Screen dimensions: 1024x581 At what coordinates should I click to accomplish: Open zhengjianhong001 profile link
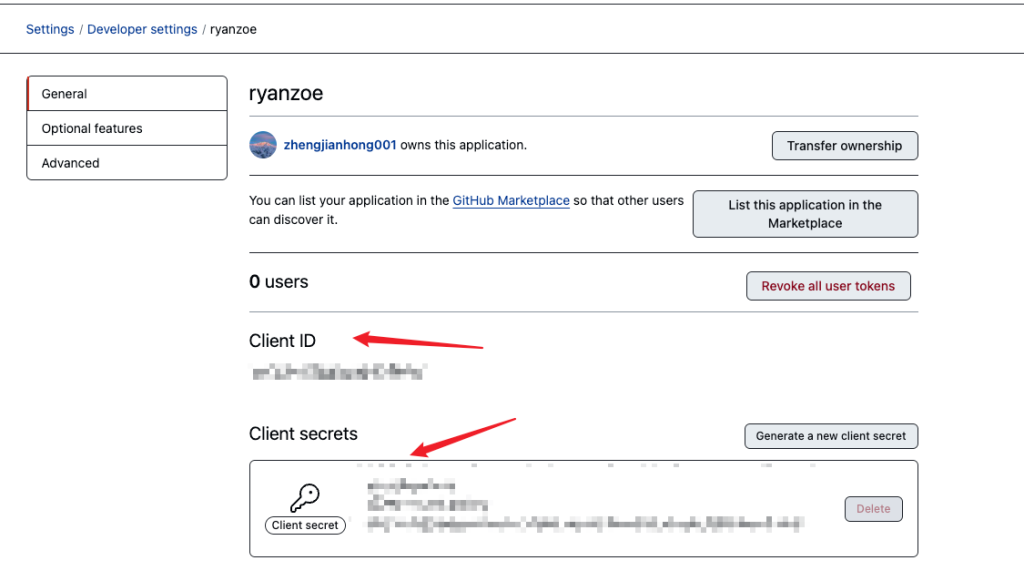(340, 145)
